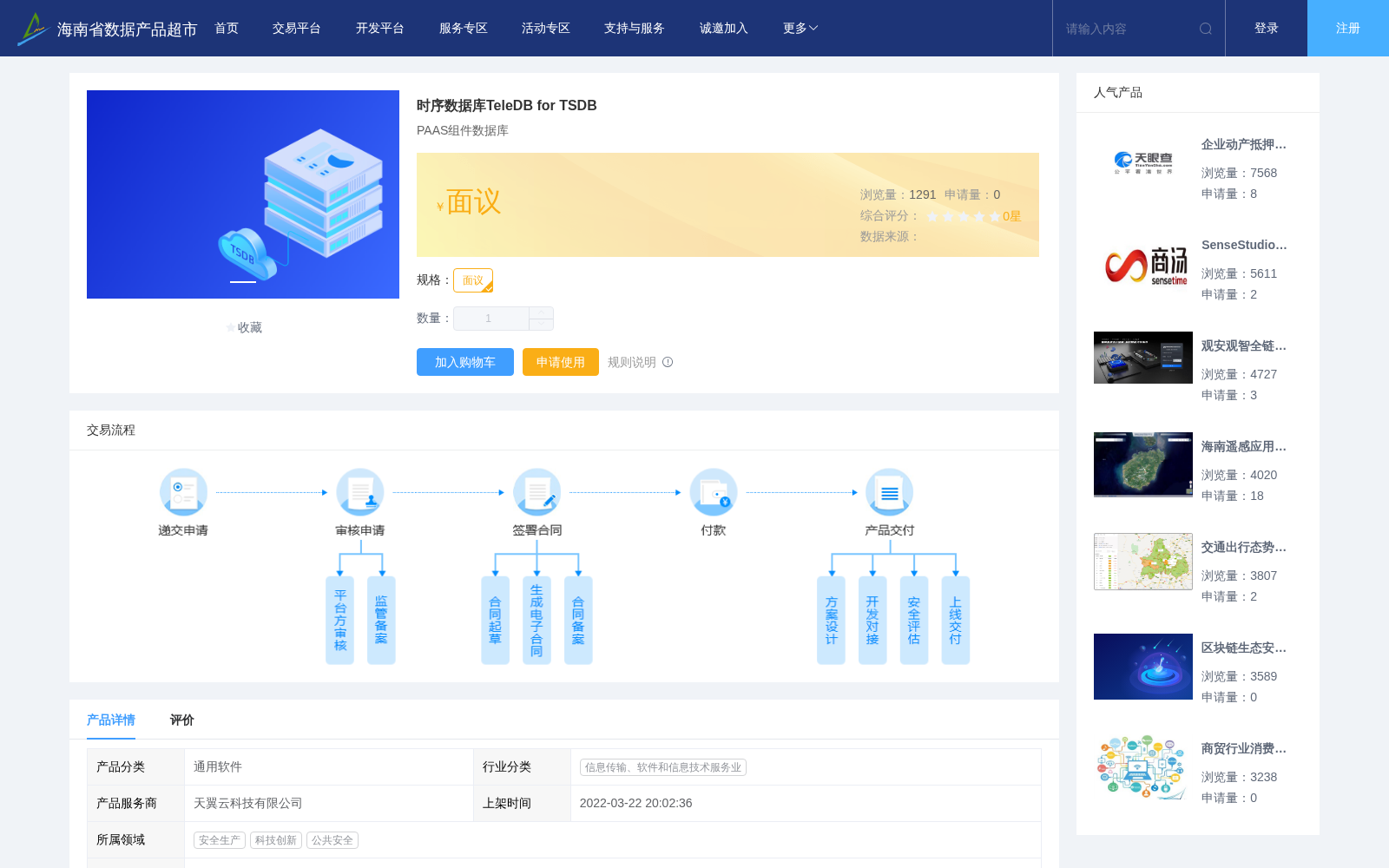The height and width of the screenshot is (868, 1389).
Task: Expand the 更多 navigation dropdown
Action: [x=800, y=29]
